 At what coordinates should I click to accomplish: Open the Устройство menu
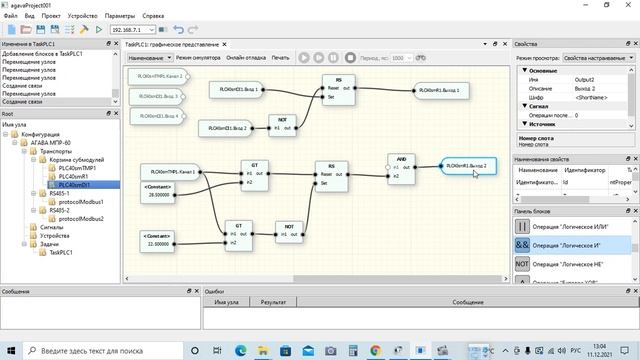[82, 16]
